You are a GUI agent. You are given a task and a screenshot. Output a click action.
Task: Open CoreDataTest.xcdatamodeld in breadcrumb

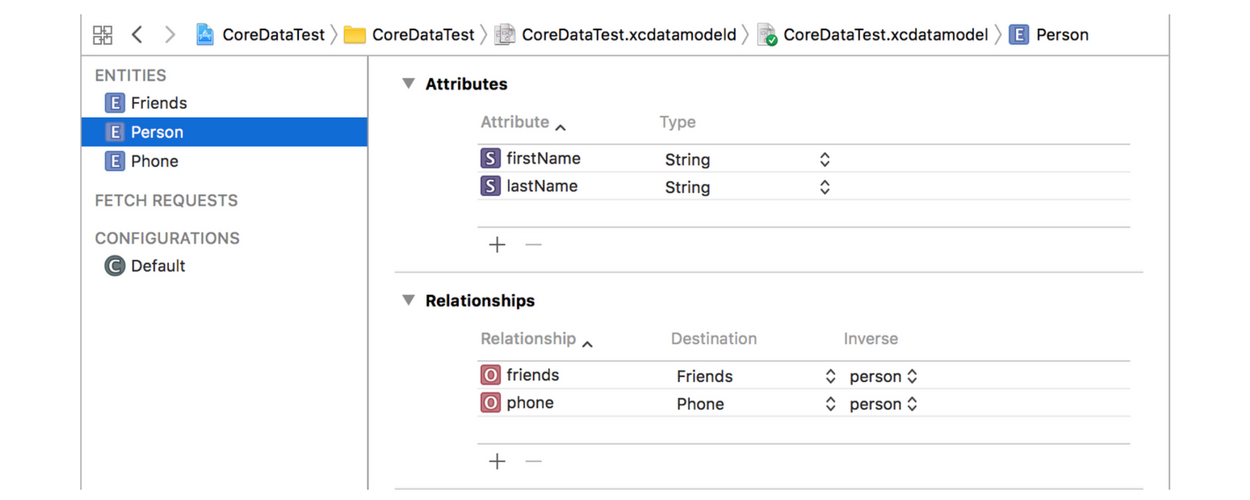[628, 35]
